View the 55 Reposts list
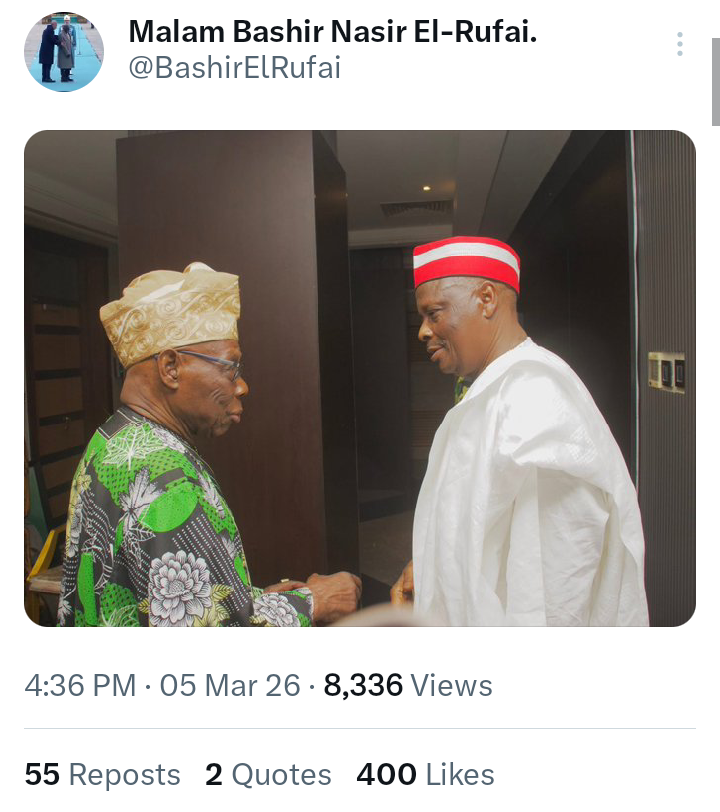The width and height of the screenshot is (720, 812). tap(102, 774)
